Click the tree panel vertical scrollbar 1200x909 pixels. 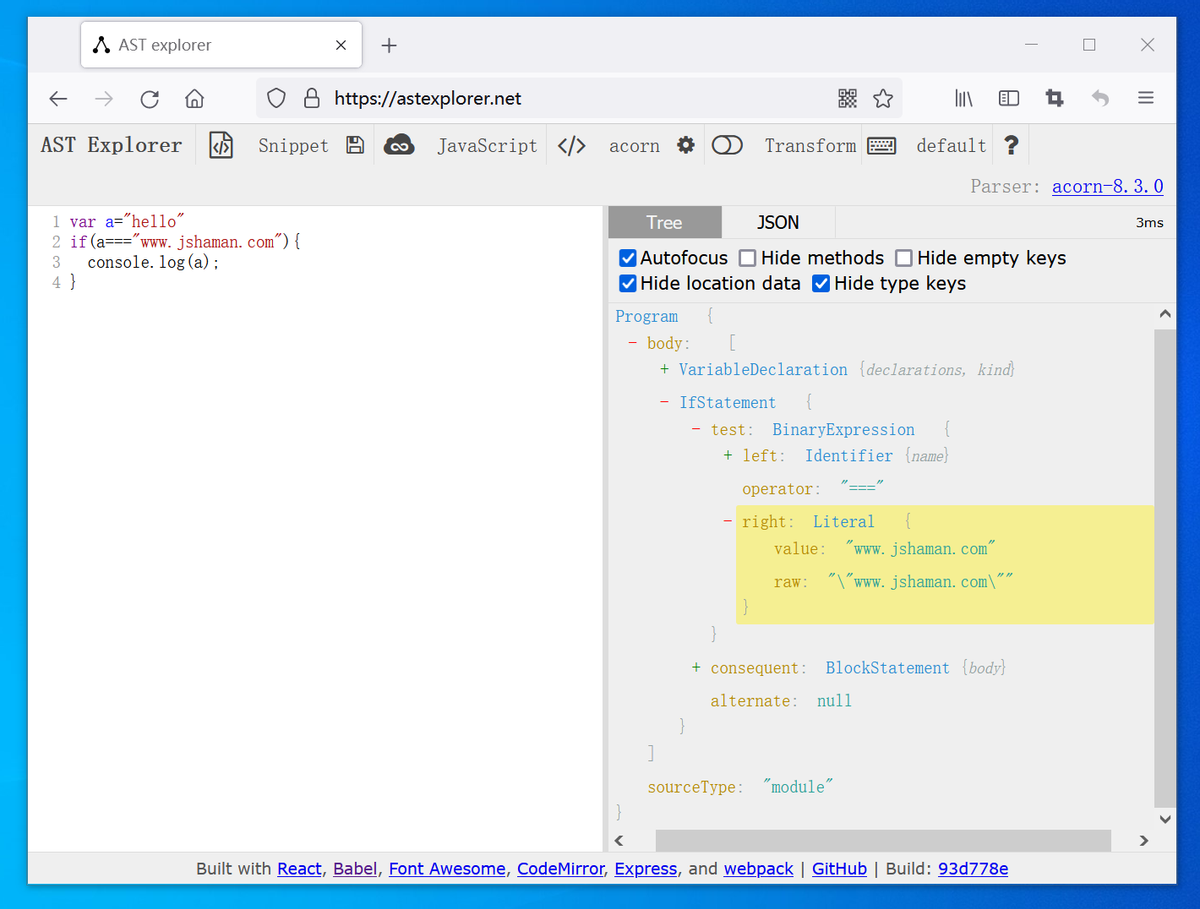pos(1164,566)
